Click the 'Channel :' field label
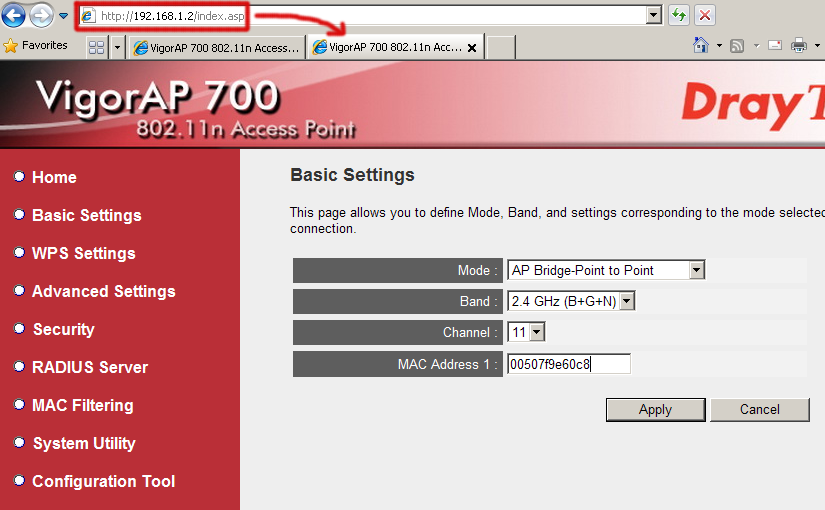Screen dimensions: 825x510 470,333
